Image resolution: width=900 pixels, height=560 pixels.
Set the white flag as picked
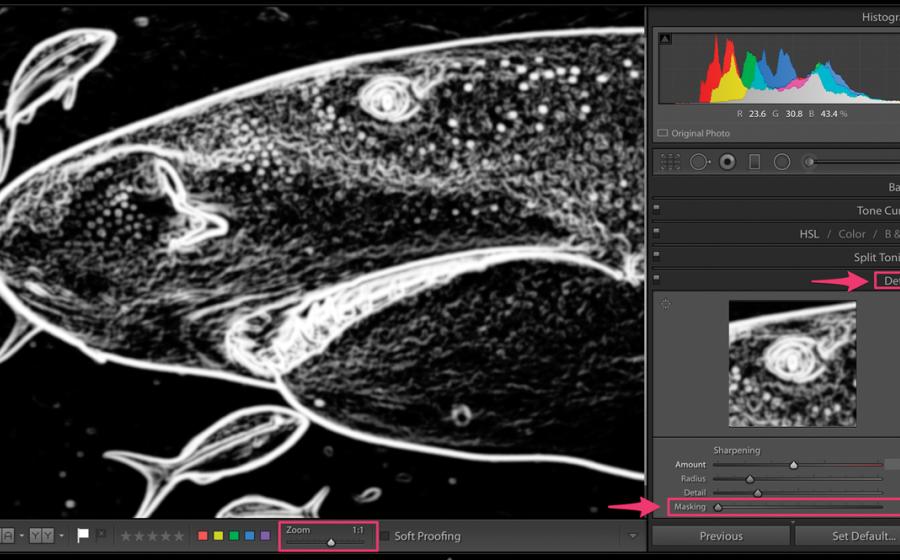[84, 536]
